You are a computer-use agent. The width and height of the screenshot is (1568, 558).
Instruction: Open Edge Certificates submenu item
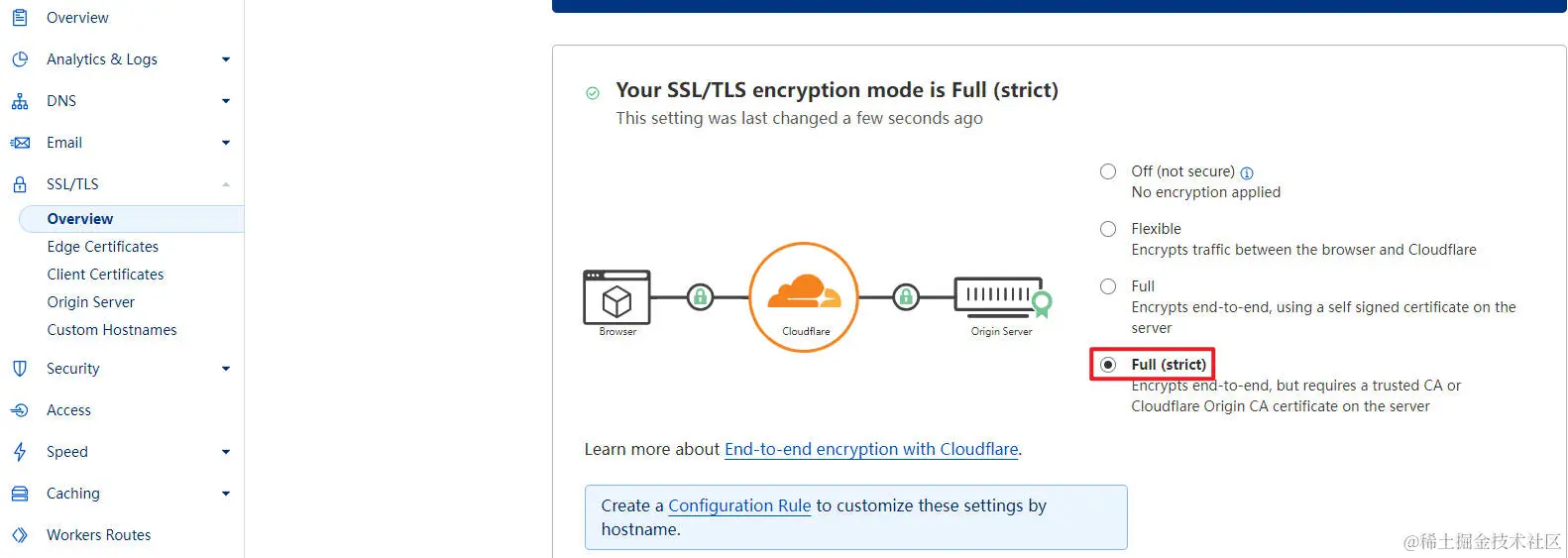103,247
